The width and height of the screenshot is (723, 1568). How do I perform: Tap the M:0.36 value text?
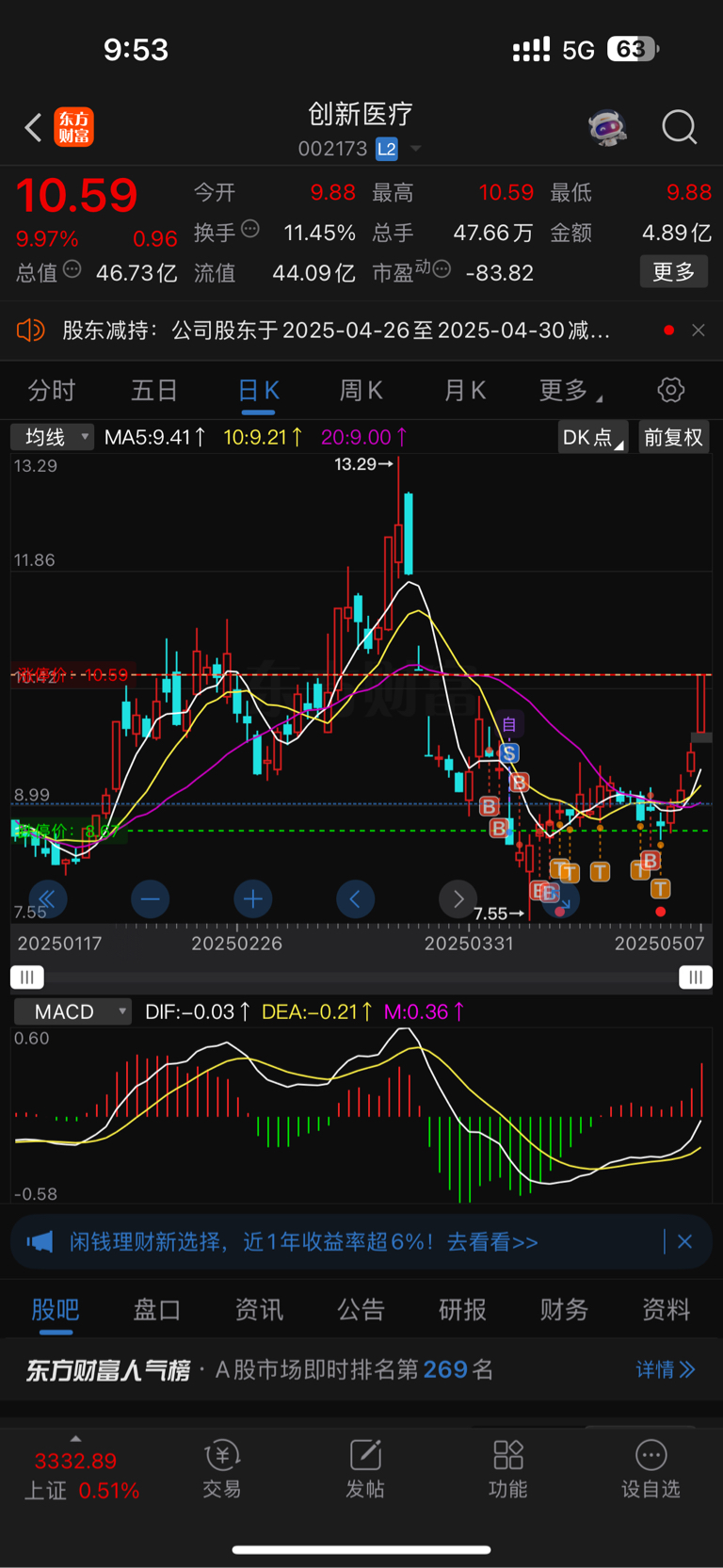tap(425, 1011)
